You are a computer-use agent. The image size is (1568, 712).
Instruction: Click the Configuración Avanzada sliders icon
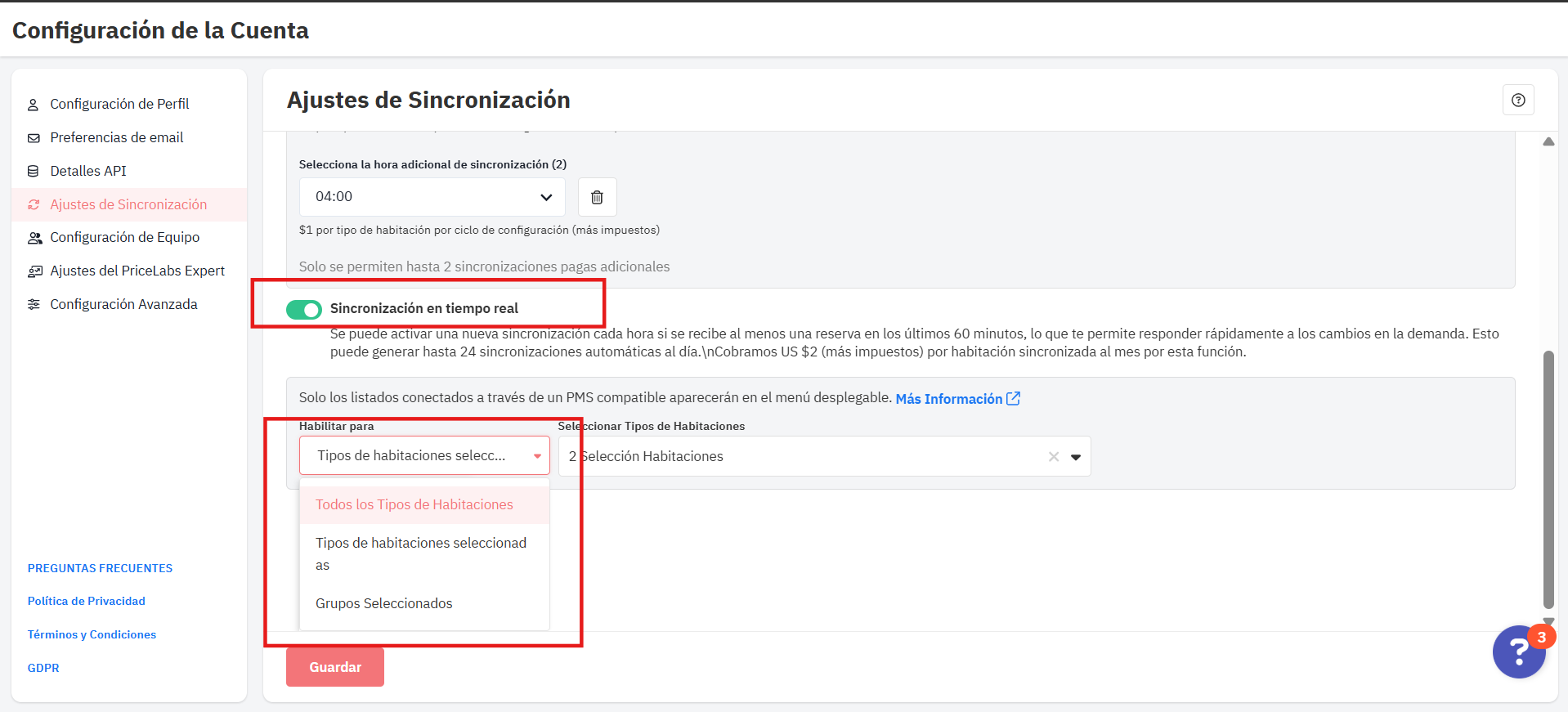point(34,305)
